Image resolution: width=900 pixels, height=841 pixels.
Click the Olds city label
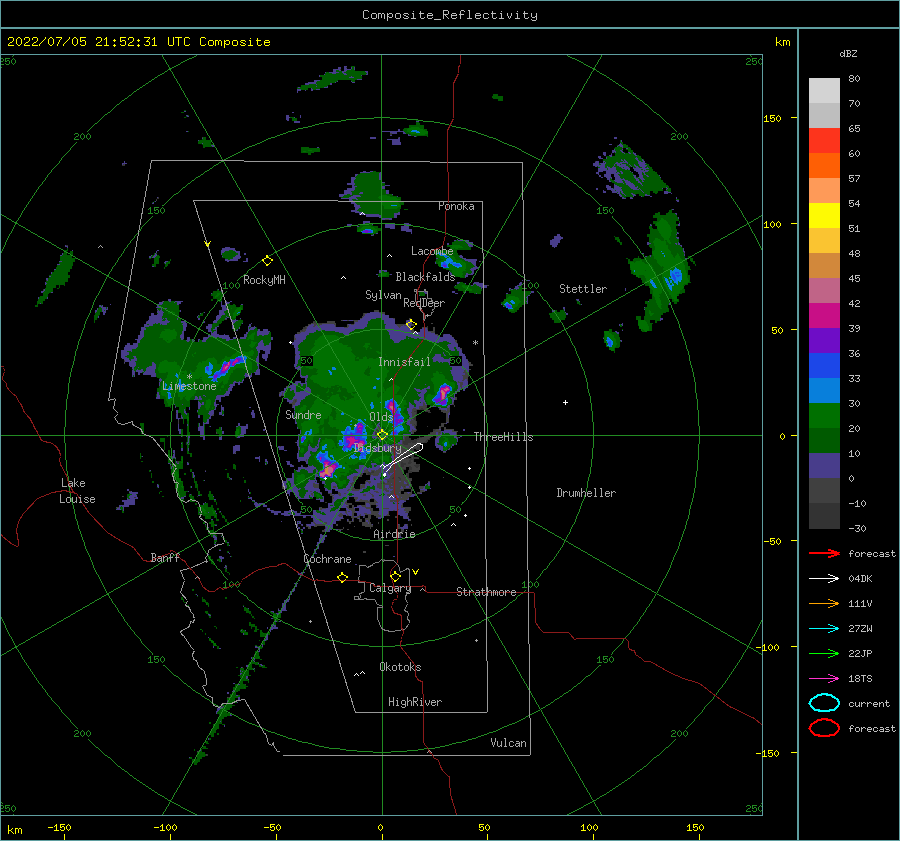point(381,417)
